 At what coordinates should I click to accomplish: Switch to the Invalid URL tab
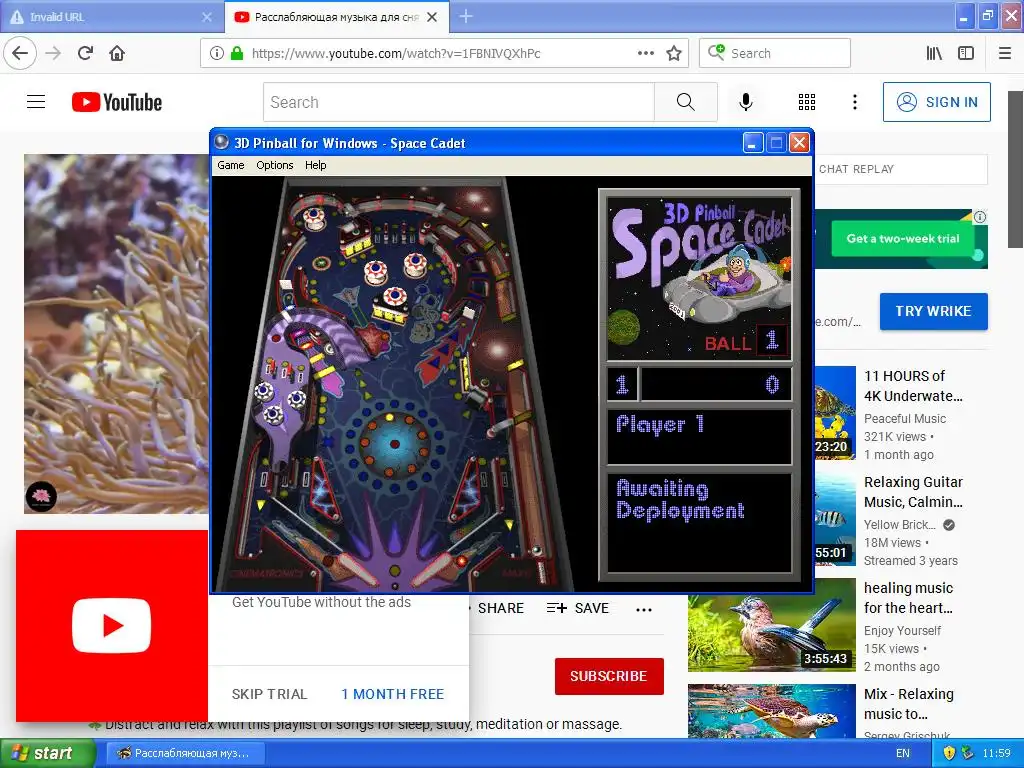tap(111, 17)
